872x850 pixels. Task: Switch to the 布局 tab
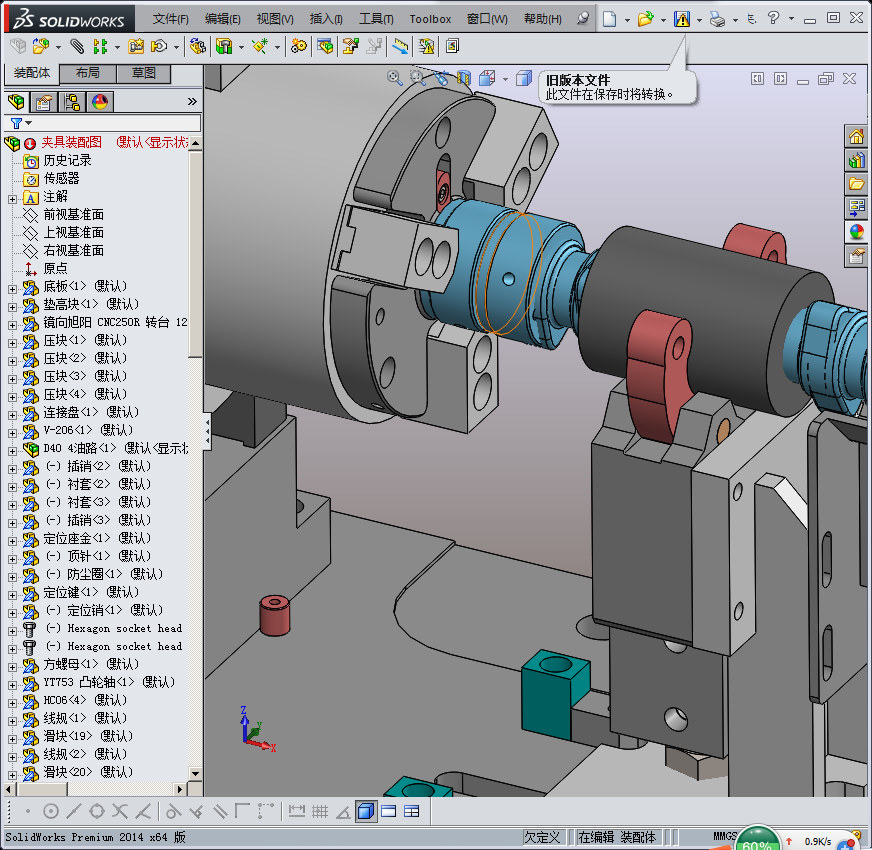point(87,73)
